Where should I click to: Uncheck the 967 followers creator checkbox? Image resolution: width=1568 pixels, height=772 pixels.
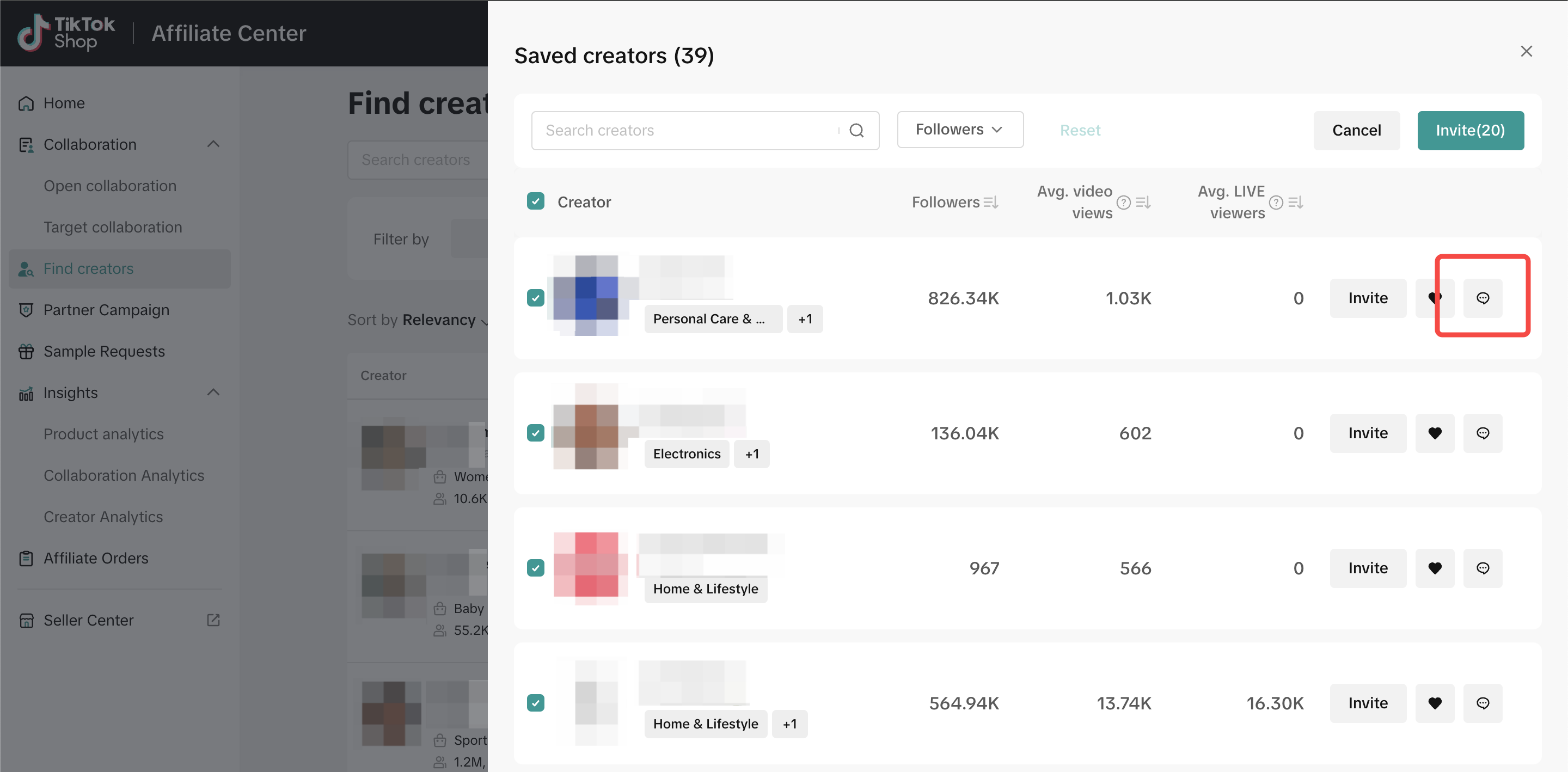[x=536, y=568]
